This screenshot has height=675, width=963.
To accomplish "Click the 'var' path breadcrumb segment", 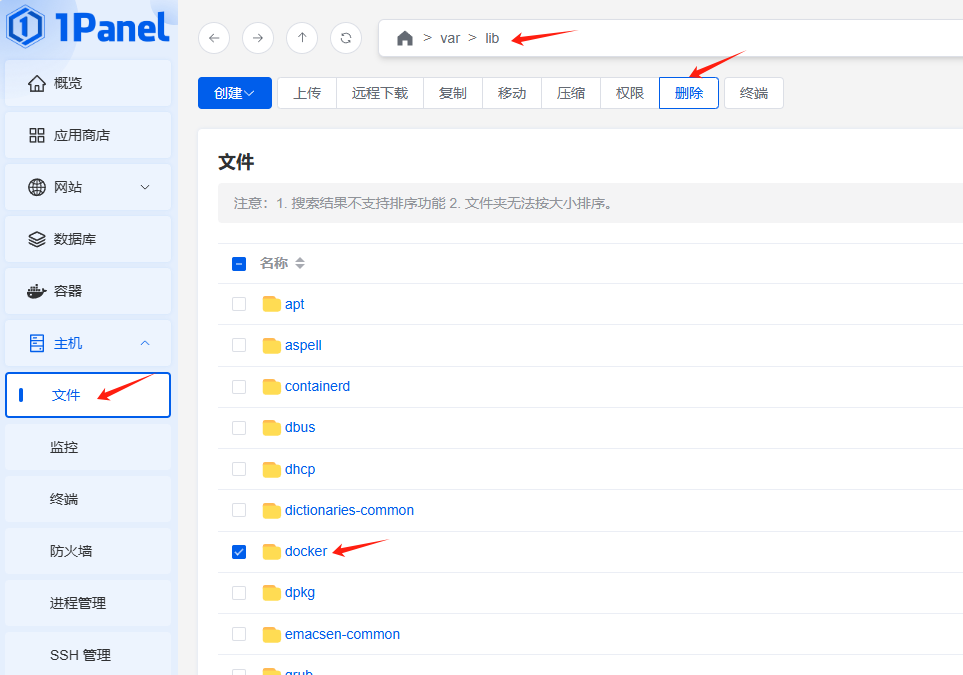I will [450, 38].
